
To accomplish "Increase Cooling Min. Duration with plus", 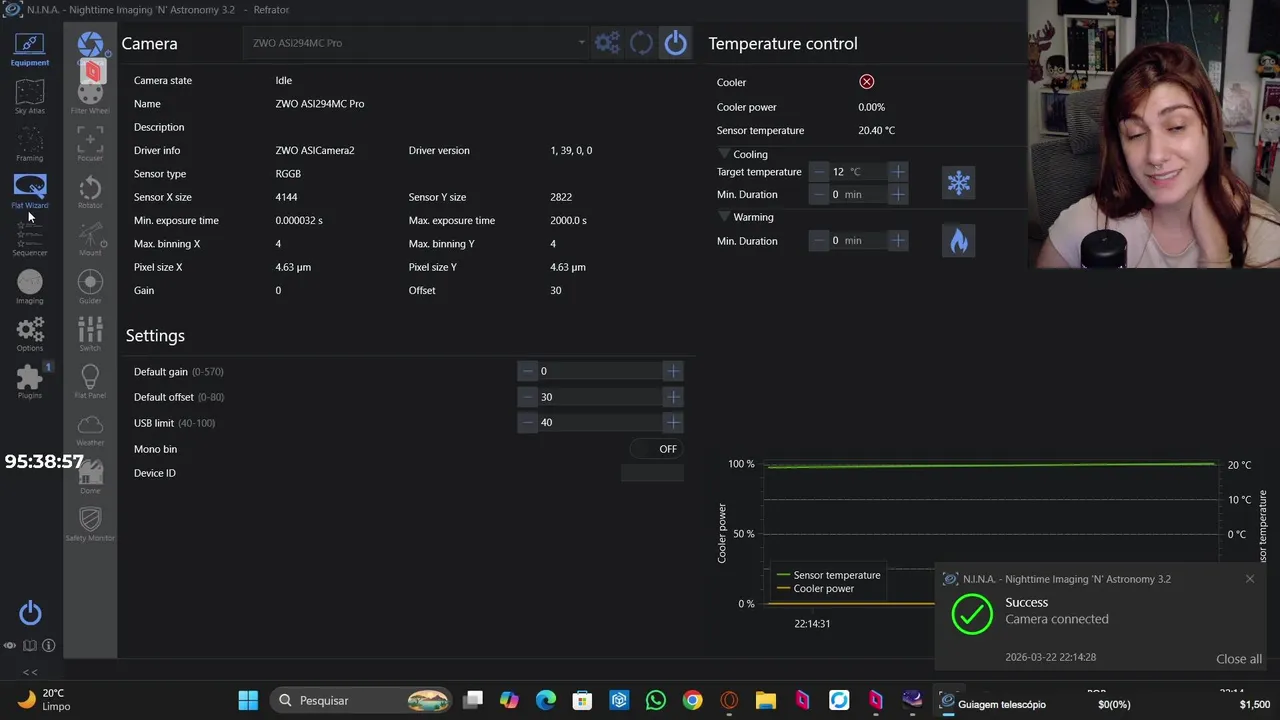I will tap(898, 194).
